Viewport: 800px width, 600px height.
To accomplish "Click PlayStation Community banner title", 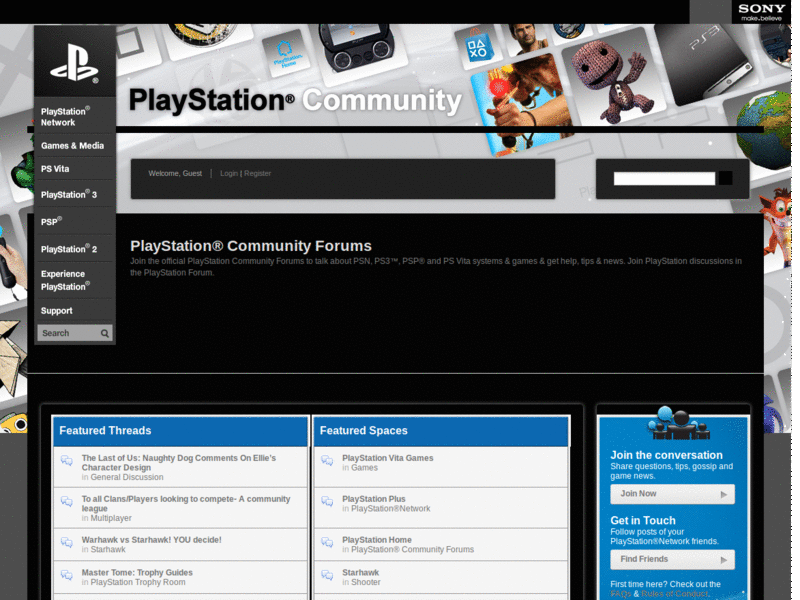I will (x=295, y=100).
